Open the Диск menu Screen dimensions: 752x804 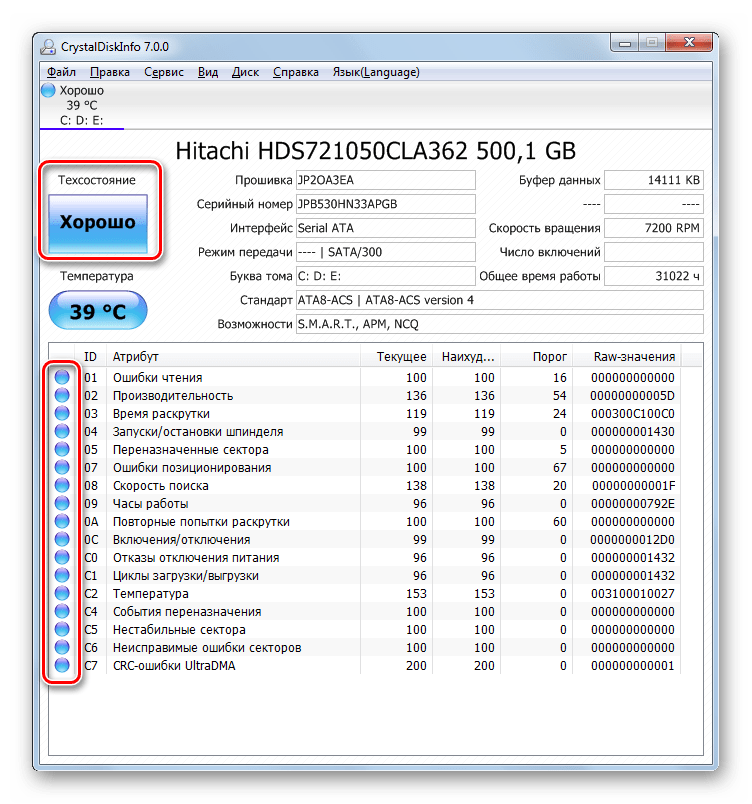coord(245,72)
